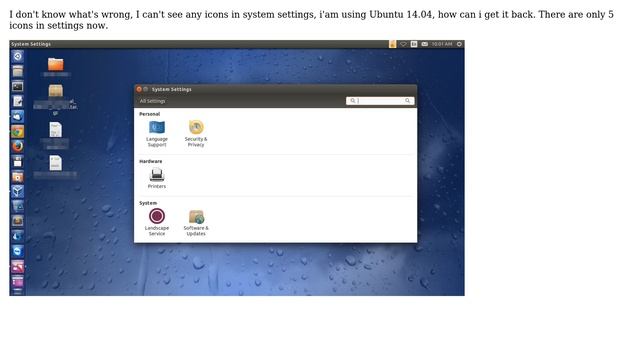
Task: Click the keyboard layout indicator in top panel
Action: pos(414,44)
